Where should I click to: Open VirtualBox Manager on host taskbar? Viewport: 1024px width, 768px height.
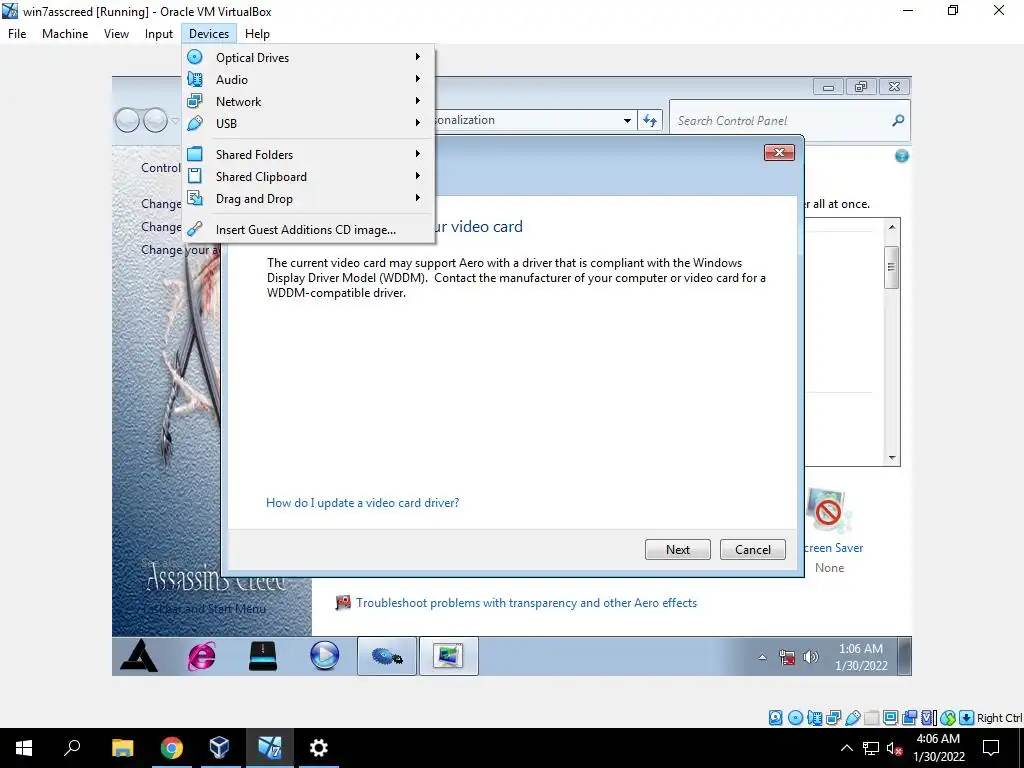click(219, 747)
